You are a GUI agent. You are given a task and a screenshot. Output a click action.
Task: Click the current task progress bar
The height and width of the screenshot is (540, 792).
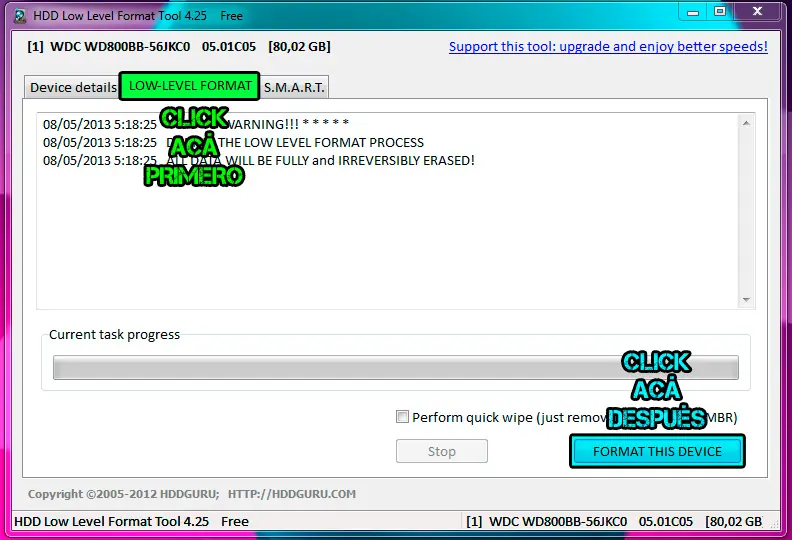395,367
